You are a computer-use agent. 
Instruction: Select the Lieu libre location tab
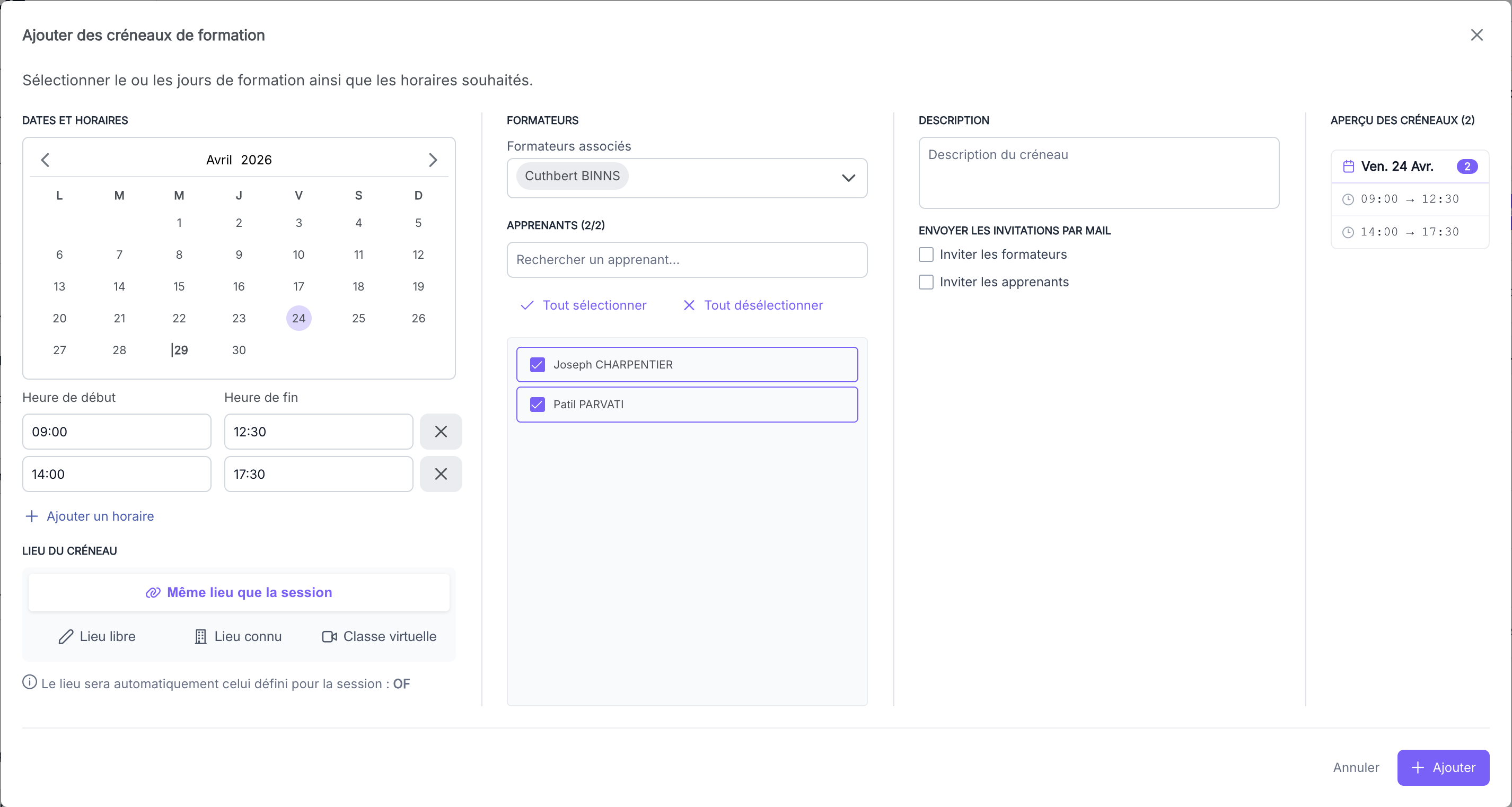point(98,636)
